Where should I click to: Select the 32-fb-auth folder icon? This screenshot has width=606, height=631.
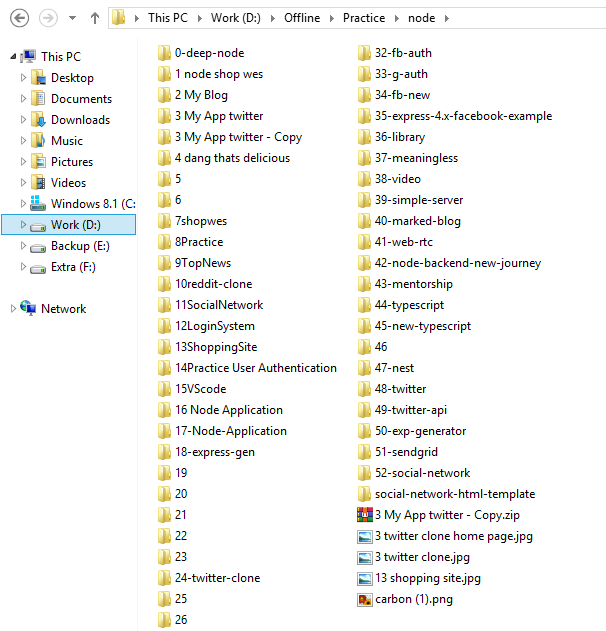[364, 53]
